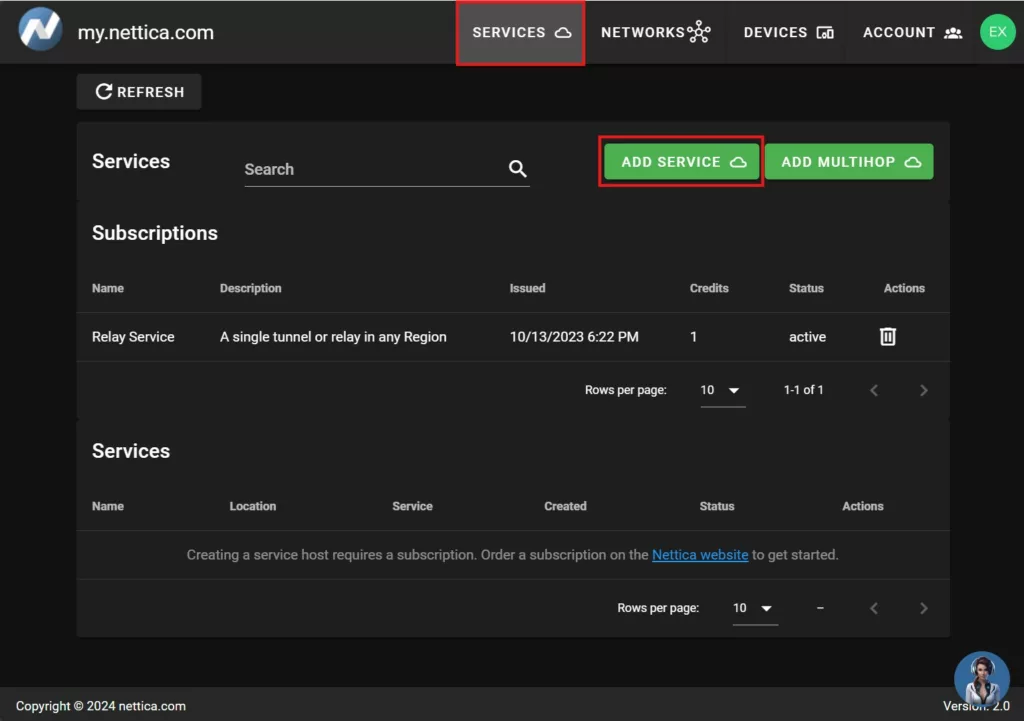Screen dimensions: 1024x721
Task: Click the search magnifying glass icon
Action: click(517, 169)
